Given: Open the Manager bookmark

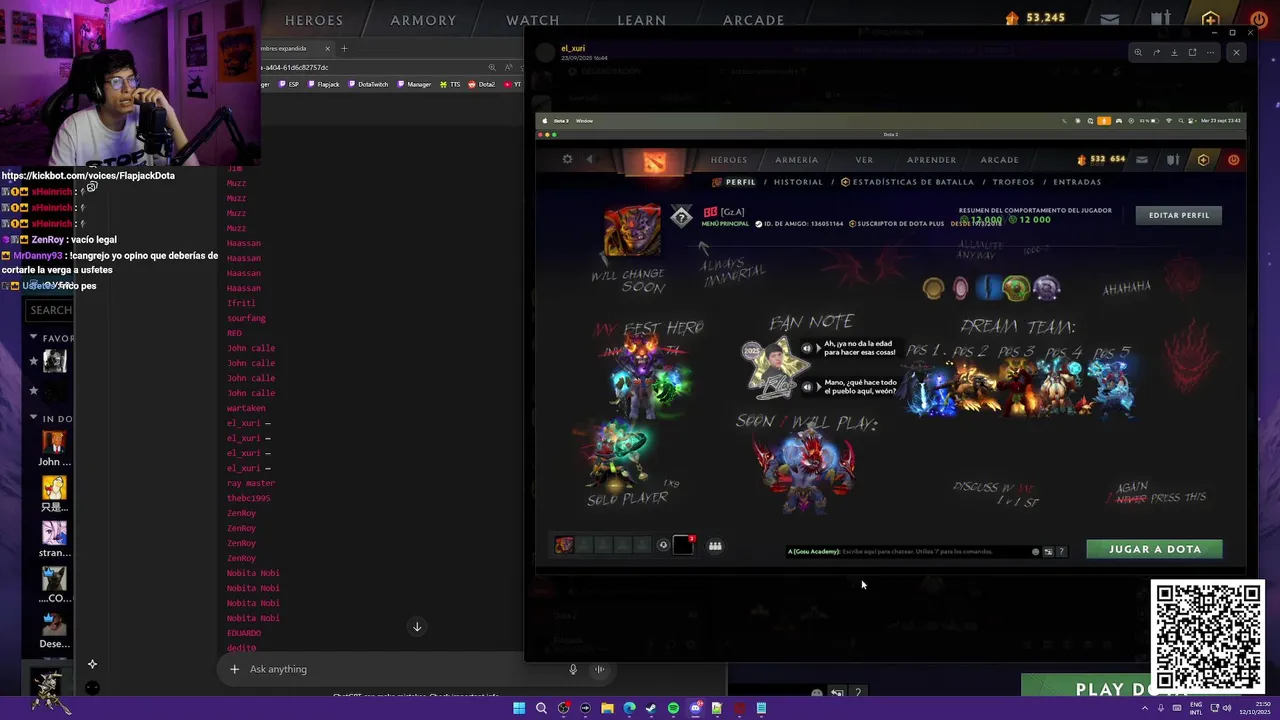Looking at the screenshot, I should click(x=415, y=84).
